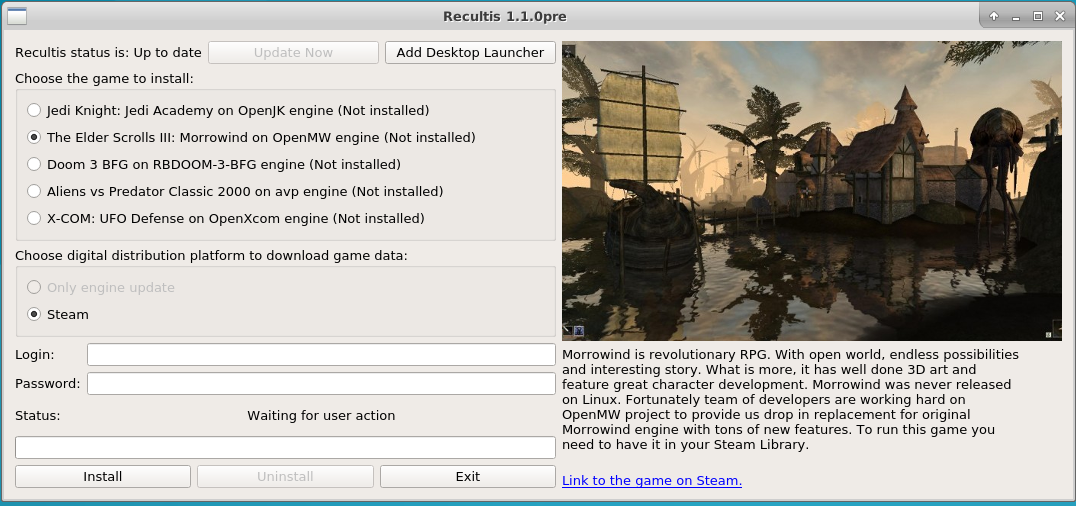Open the window menu icon in title bar
Image resolution: width=1076 pixels, height=506 pixels.
(x=16, y=16)
